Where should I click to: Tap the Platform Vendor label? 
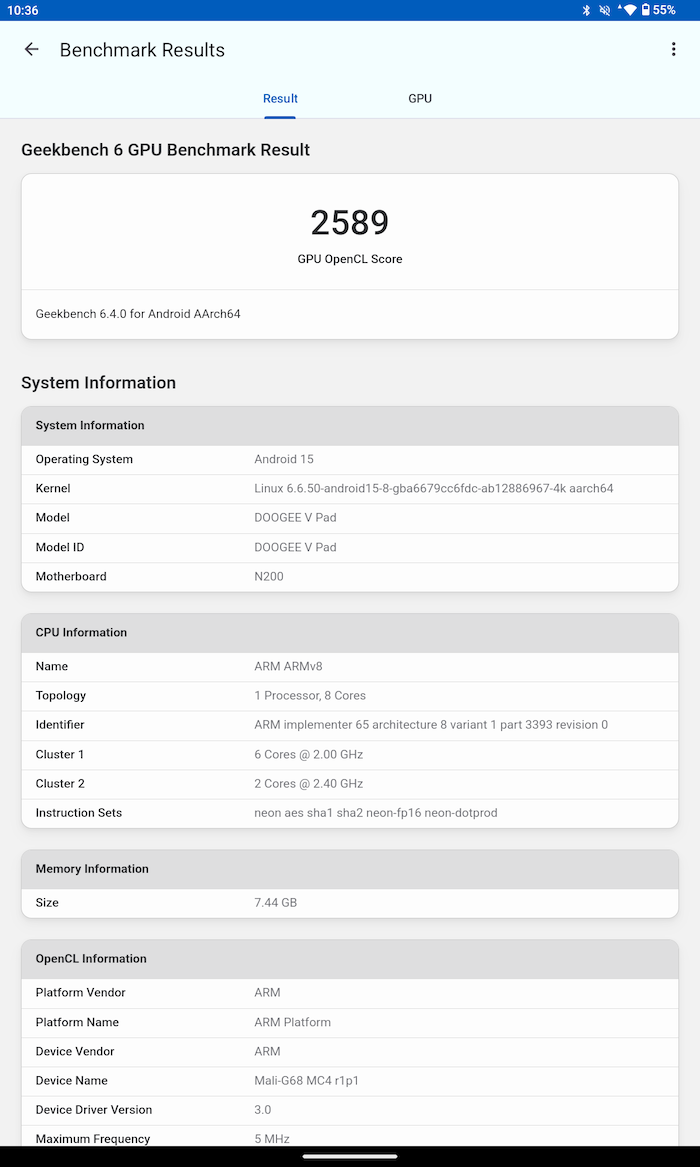click(x=81, y=993)
